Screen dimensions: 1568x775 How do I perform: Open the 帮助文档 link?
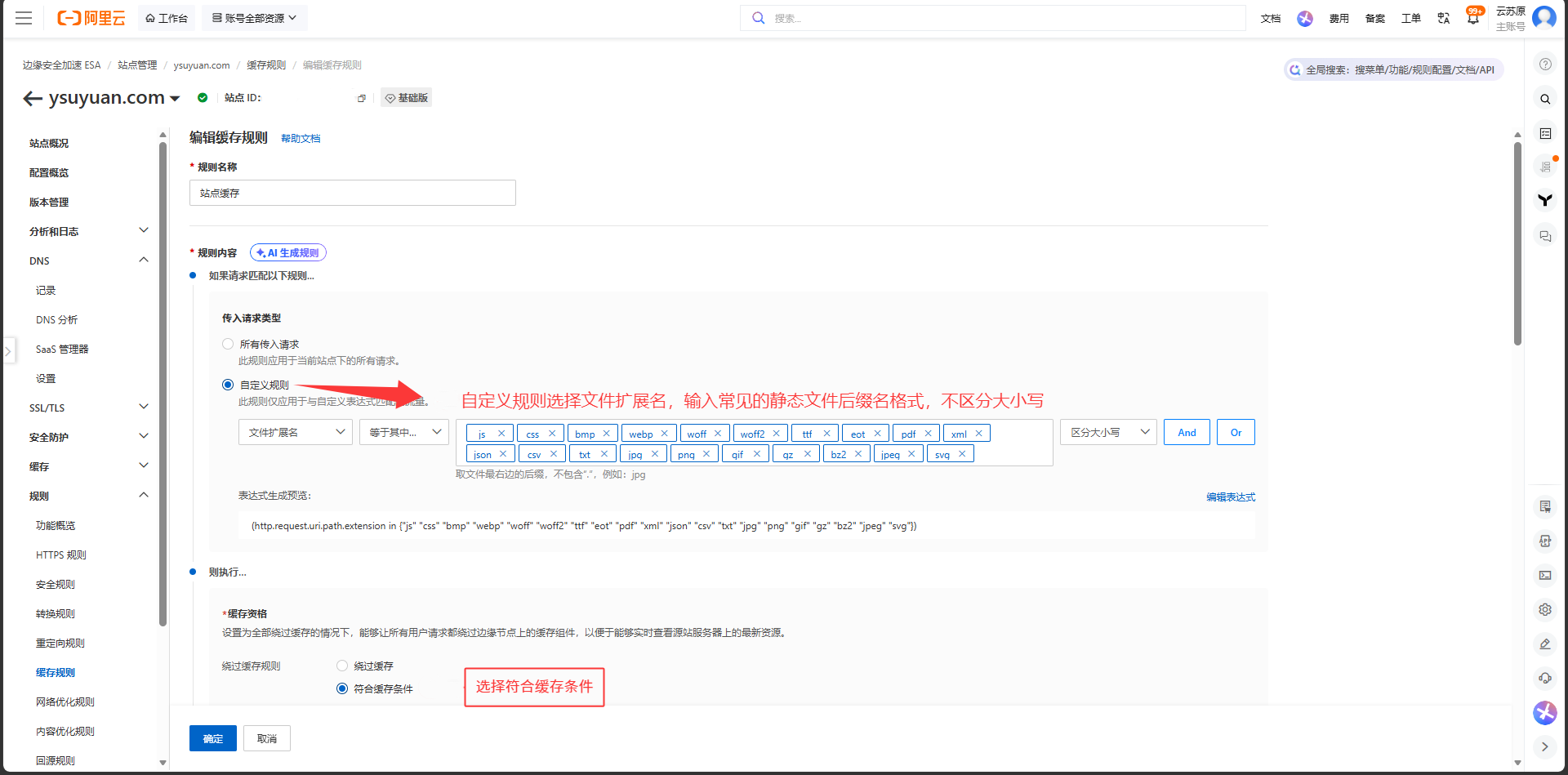pos(301,139)
